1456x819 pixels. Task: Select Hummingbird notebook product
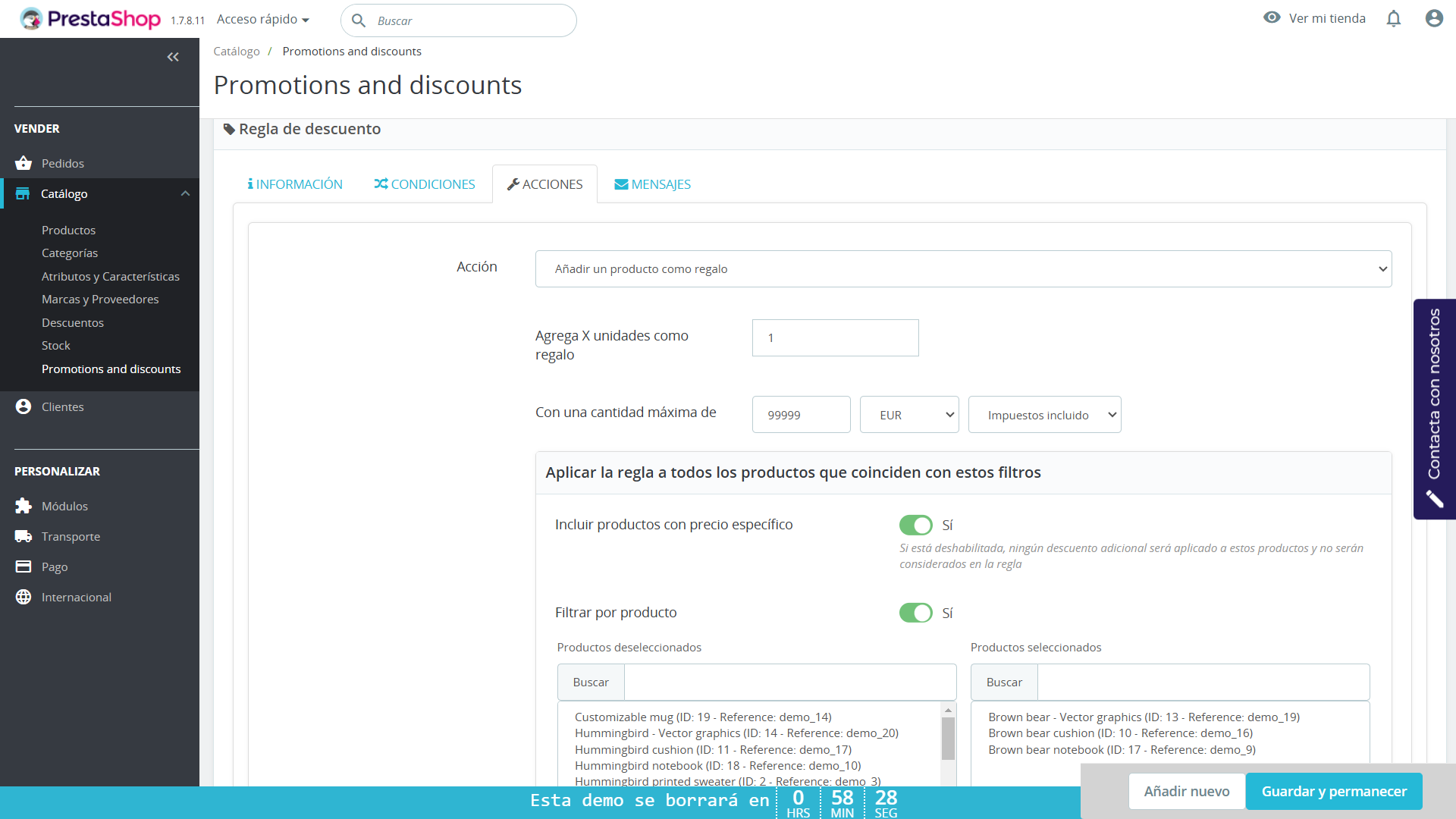point(717,766)
